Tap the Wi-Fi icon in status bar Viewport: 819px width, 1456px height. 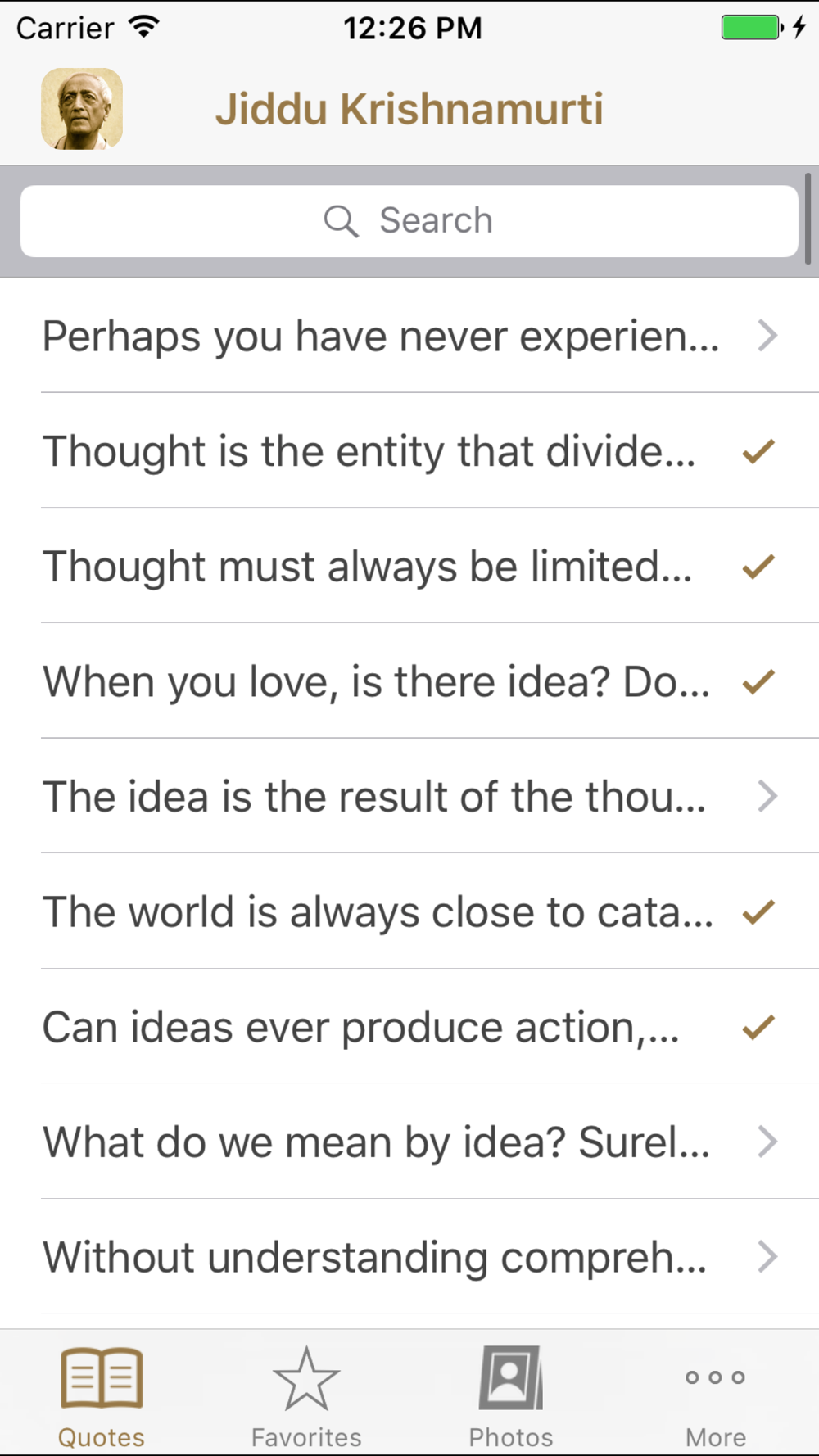coord(144,27)
